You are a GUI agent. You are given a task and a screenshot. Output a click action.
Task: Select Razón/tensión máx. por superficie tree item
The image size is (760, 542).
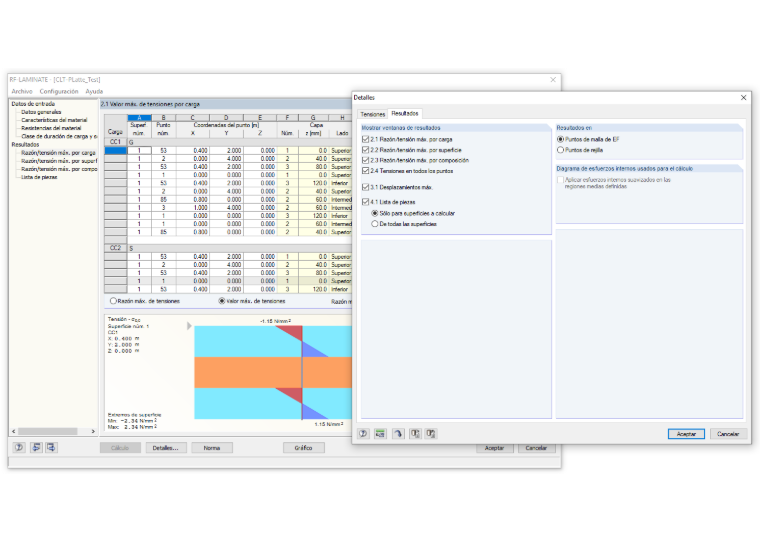[x=59, y=161]
